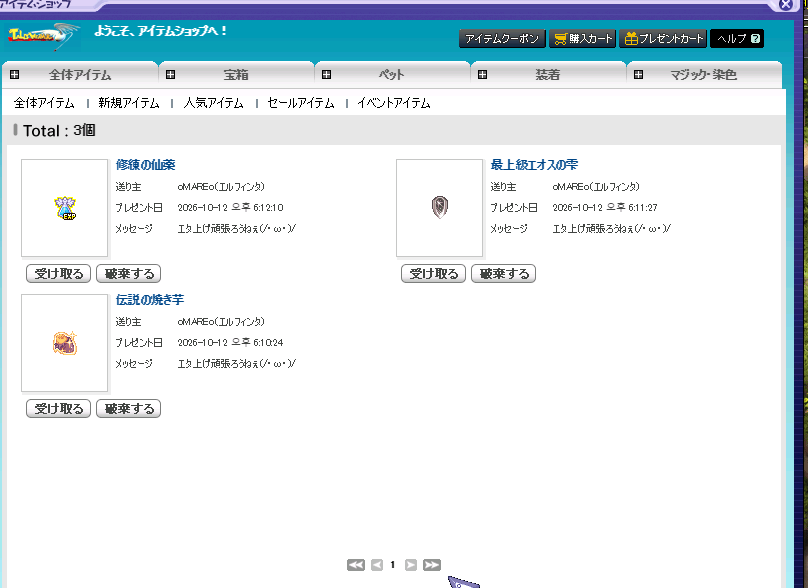Open アイテムクーポン coupon page
This screenshot has height=588, width=808.
[502, 39]
